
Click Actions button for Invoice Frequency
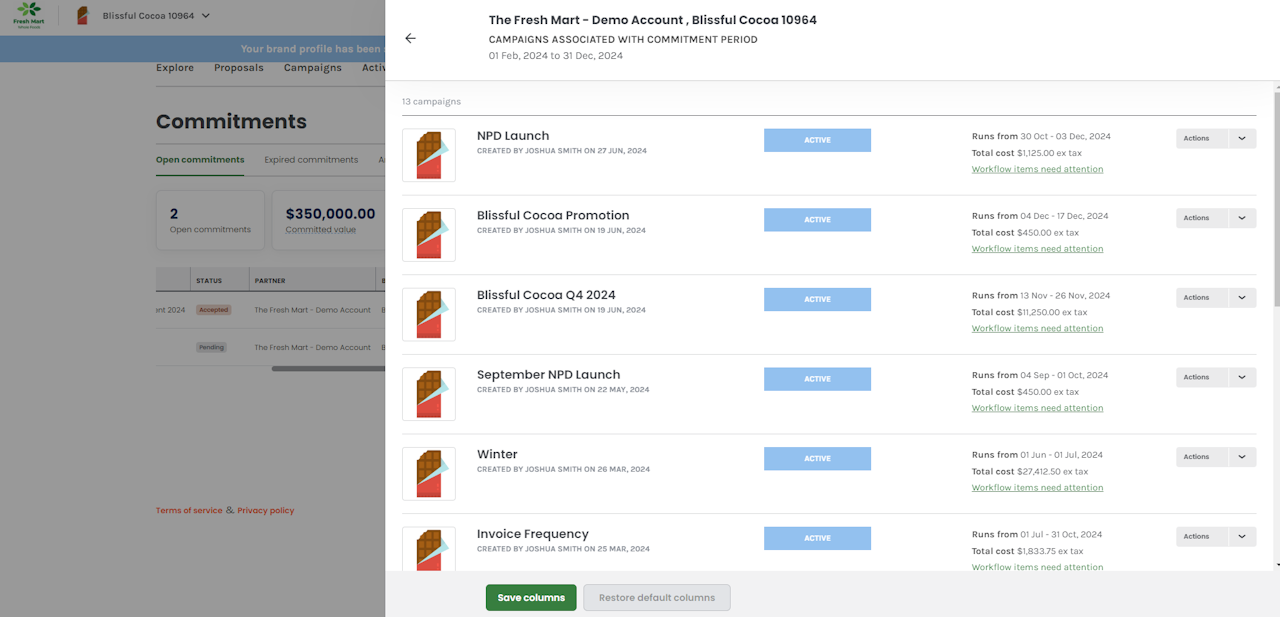point(1201,536)
